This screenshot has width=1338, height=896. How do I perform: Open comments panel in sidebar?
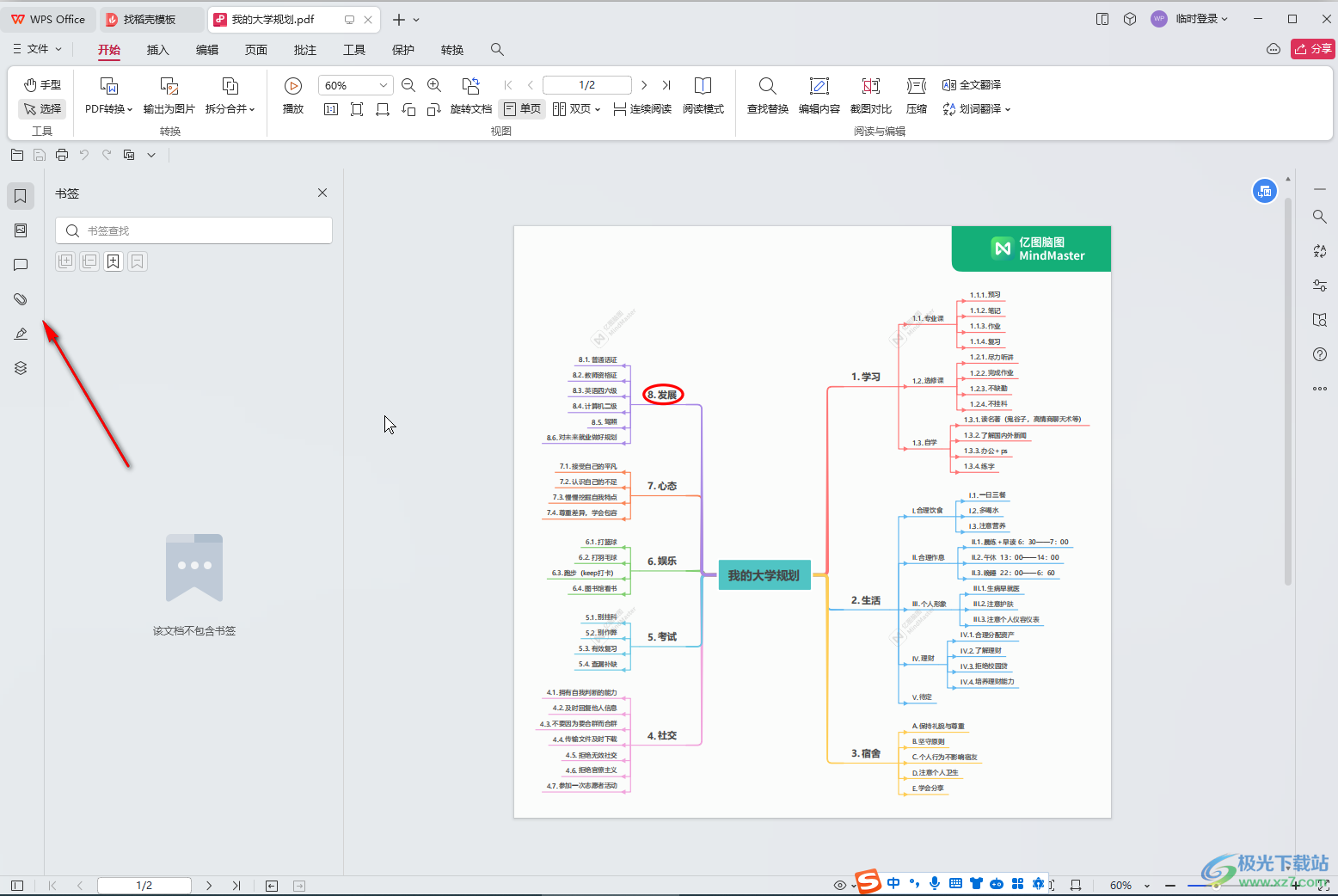tap(21, 265)
